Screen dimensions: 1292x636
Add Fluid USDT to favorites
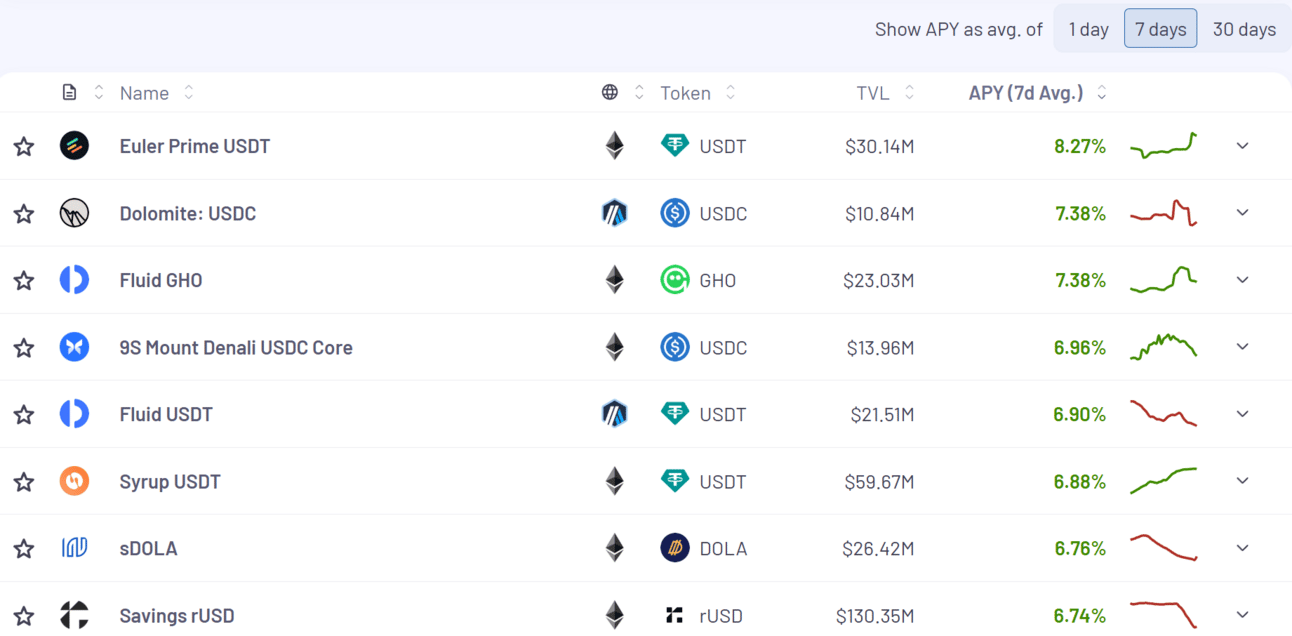point(24,415)
